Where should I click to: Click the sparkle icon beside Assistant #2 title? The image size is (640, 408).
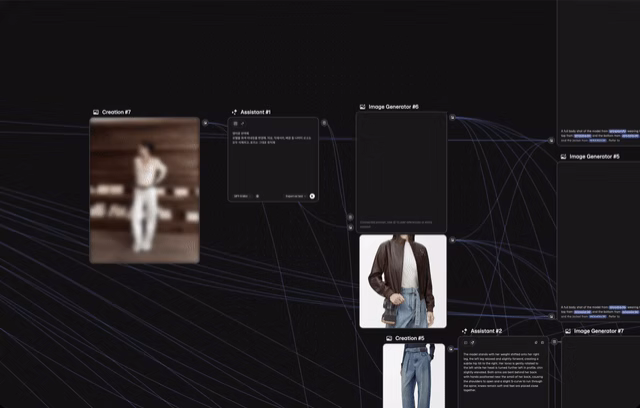coord(464,331)
